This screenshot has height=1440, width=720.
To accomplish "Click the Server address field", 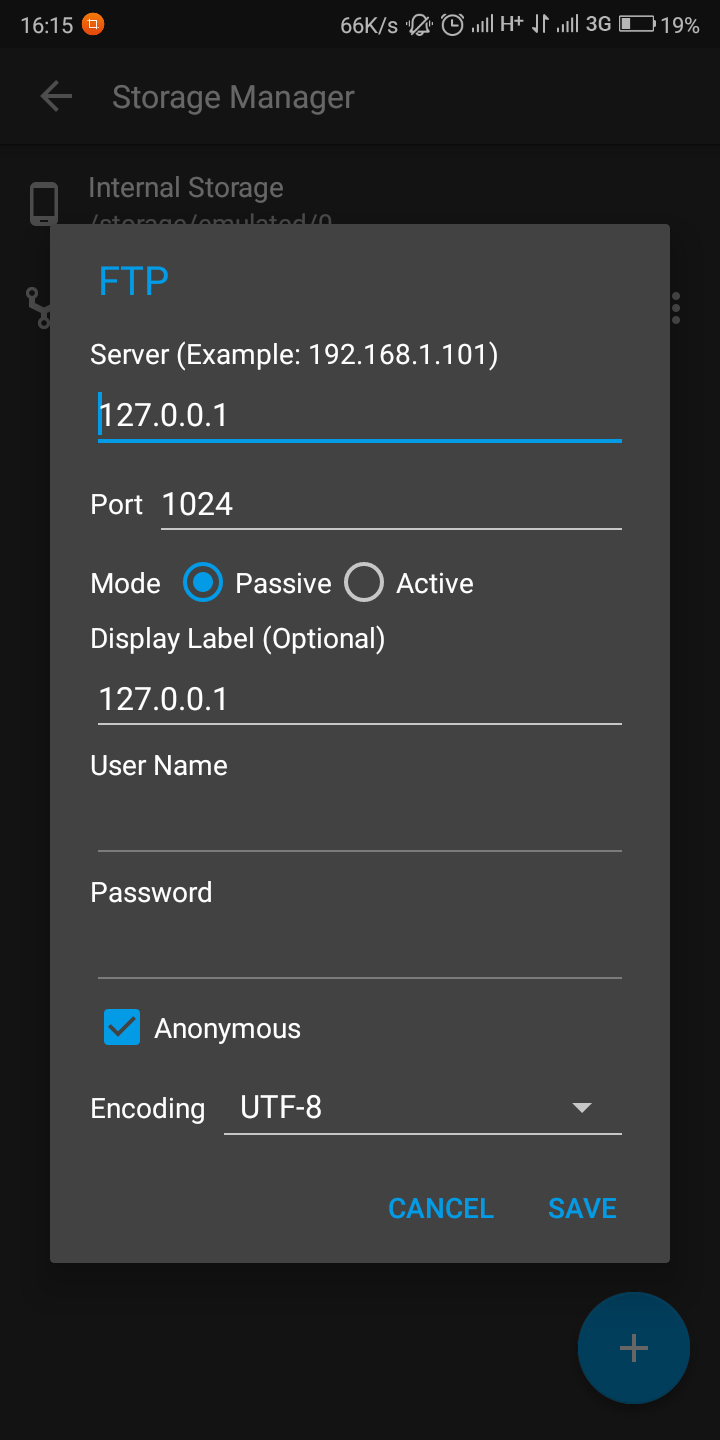I will [x=360, y=414].
